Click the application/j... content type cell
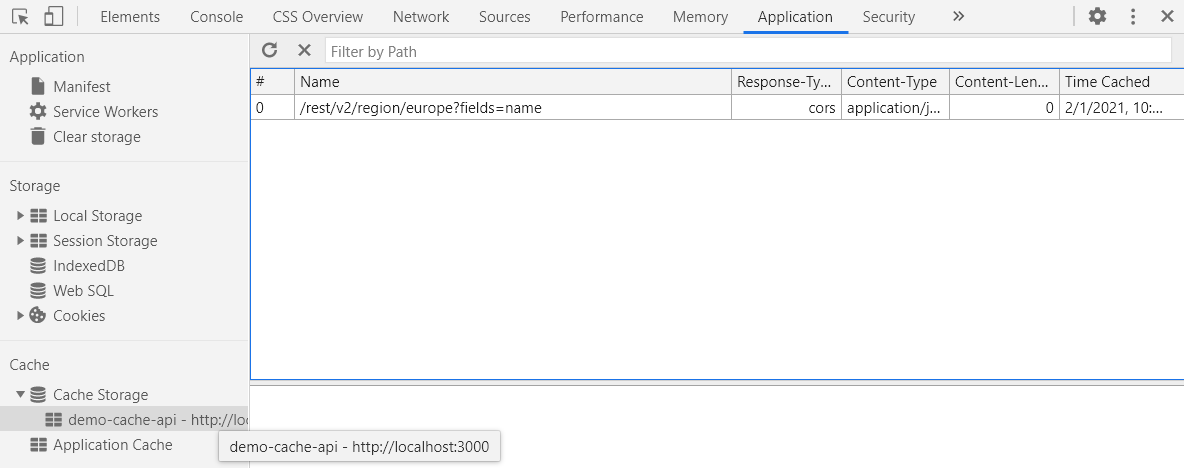 coord(895,108)
